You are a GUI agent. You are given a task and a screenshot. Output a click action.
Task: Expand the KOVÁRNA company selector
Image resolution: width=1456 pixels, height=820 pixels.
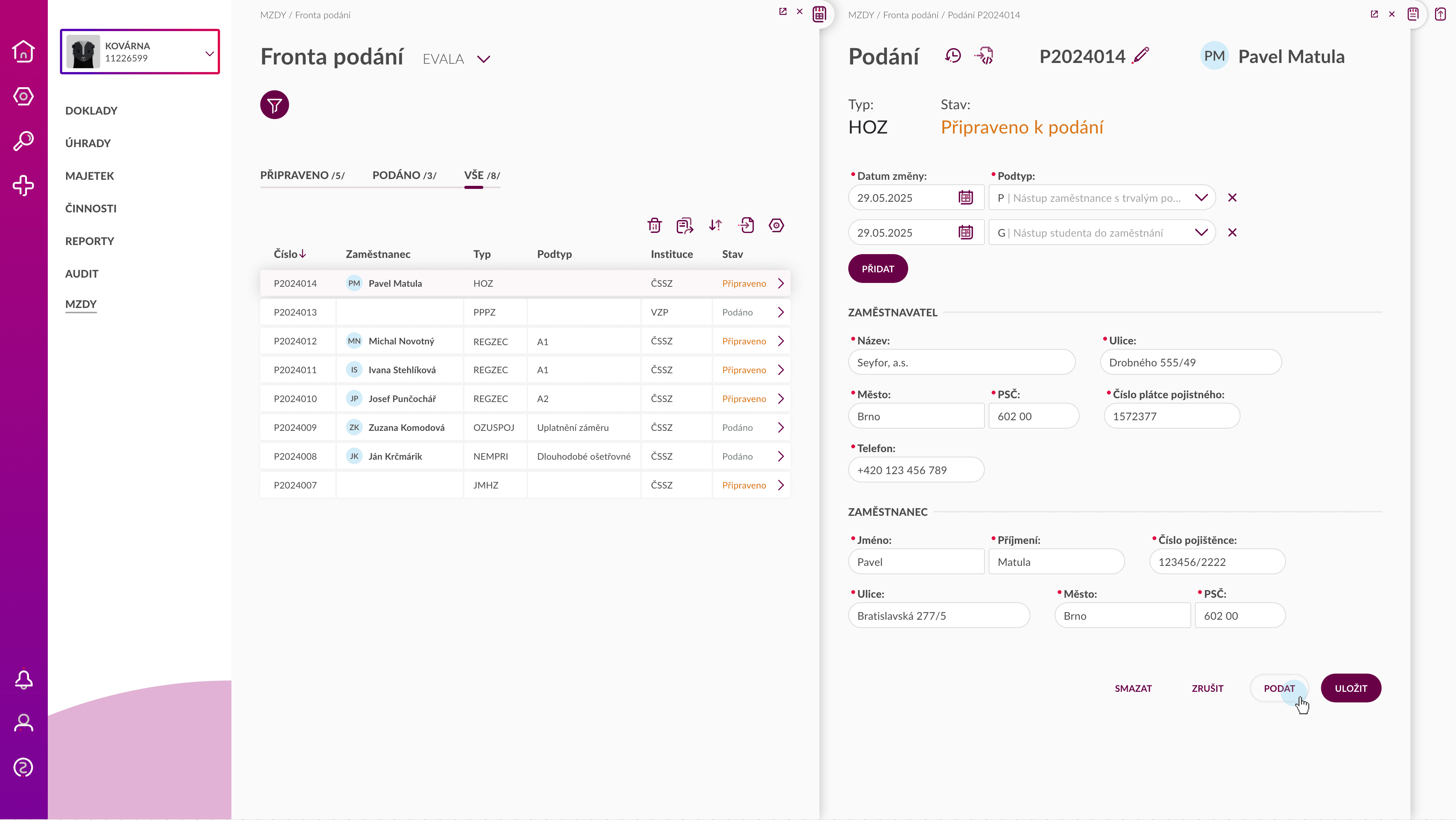tap(140, 52)
